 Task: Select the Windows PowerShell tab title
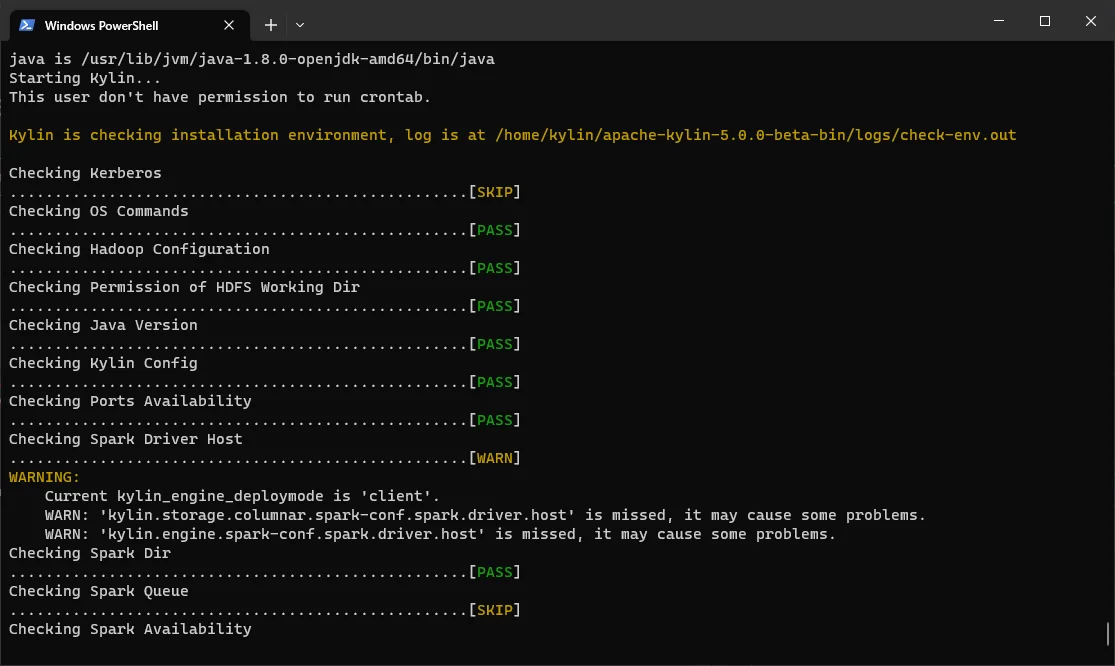click(101, 25)
